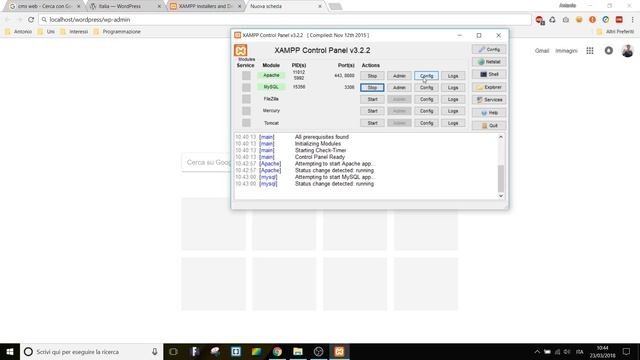Open the Google account avatar
This screenshot has height=360, width=640.
click(x=627, y=51)
